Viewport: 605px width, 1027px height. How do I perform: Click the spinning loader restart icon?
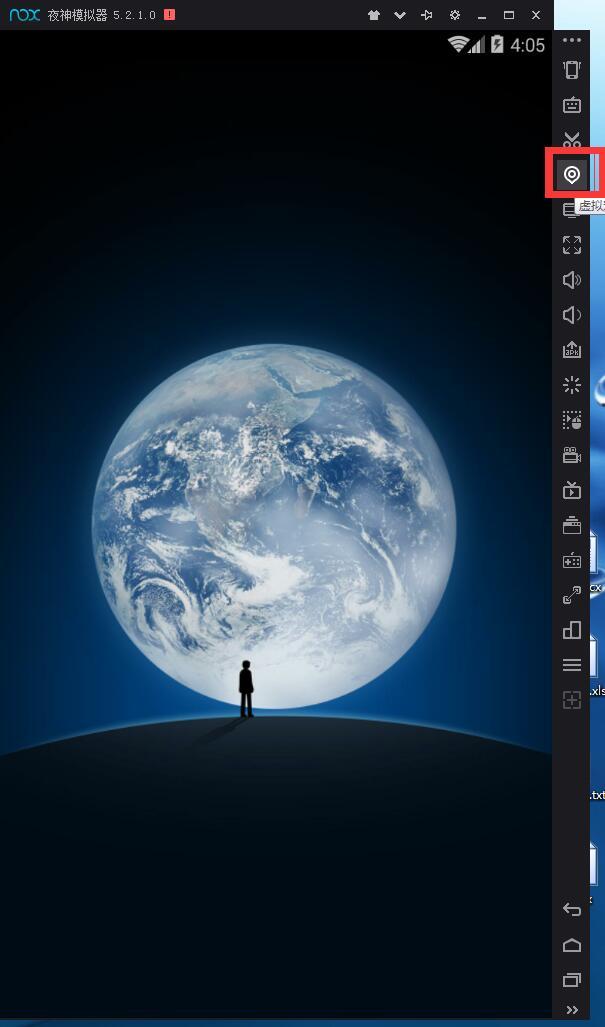[572, 385]
